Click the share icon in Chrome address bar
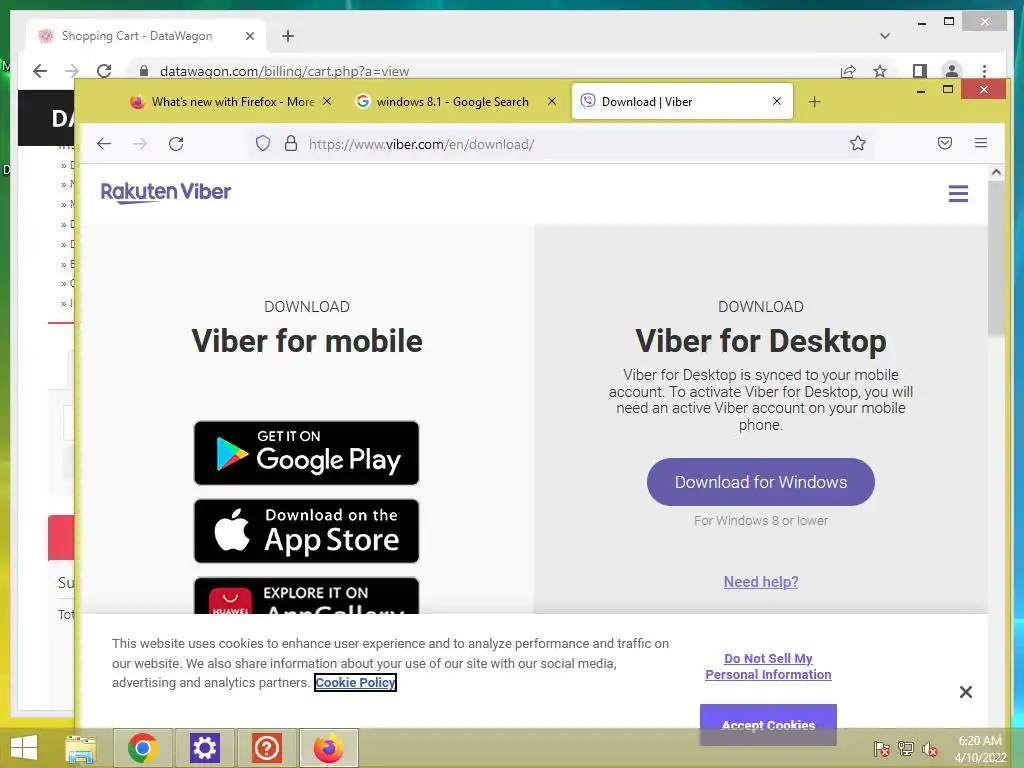Screen dimensions: 1024x768 pos(848,71)
